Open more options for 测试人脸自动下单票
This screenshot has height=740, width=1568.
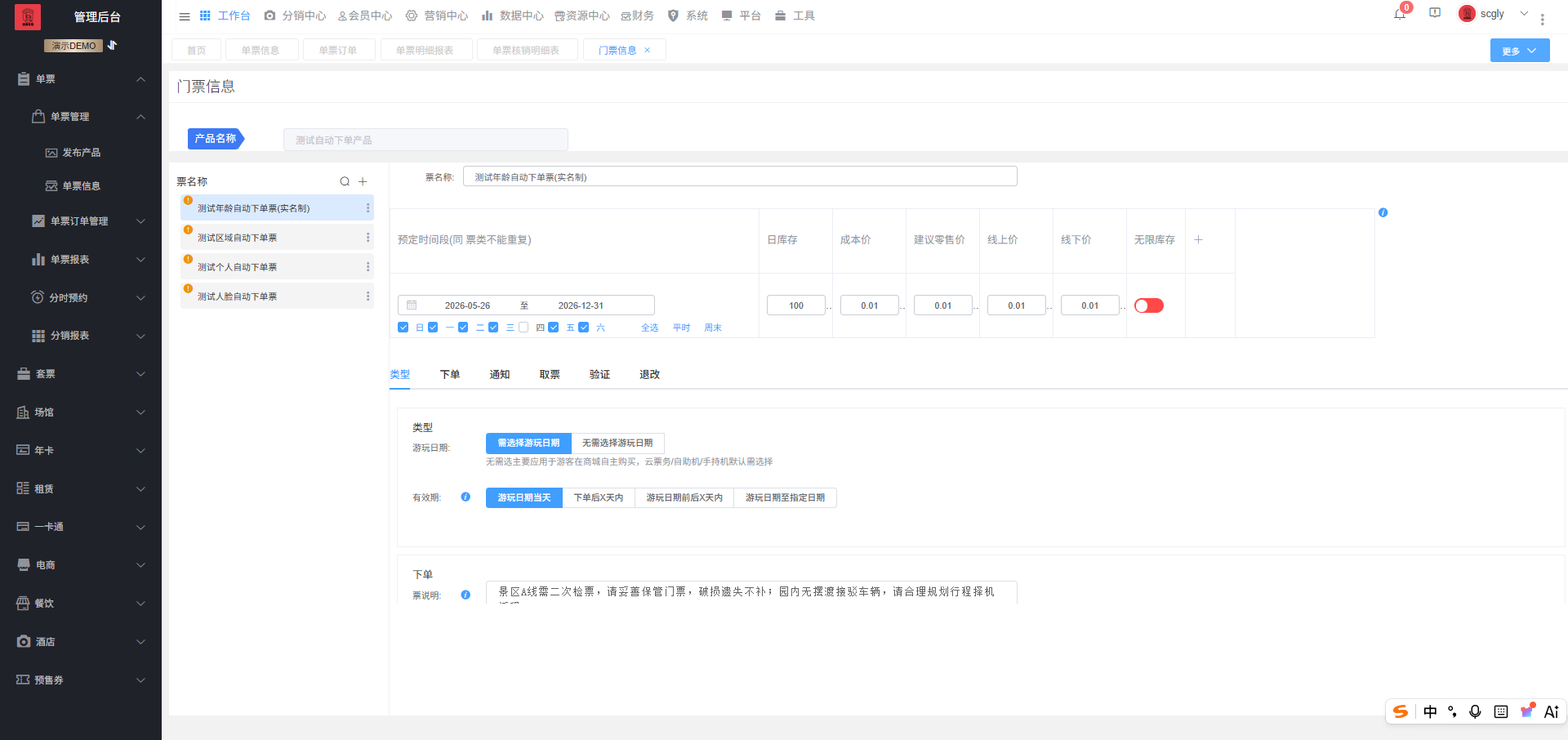(367, 296)
